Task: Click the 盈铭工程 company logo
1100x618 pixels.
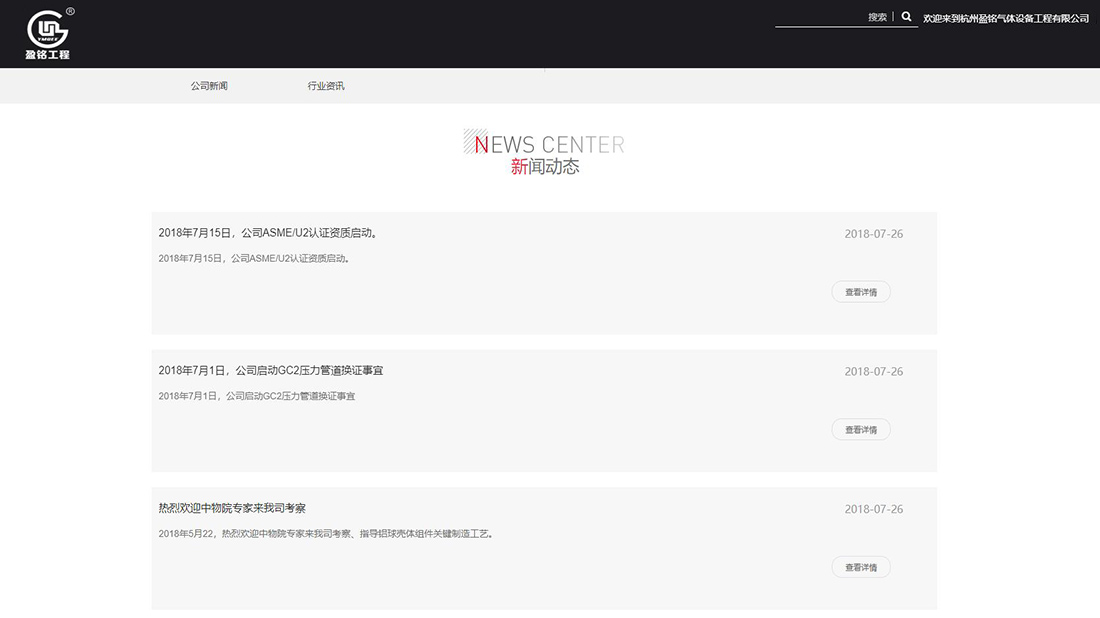Action: (48, 34)
